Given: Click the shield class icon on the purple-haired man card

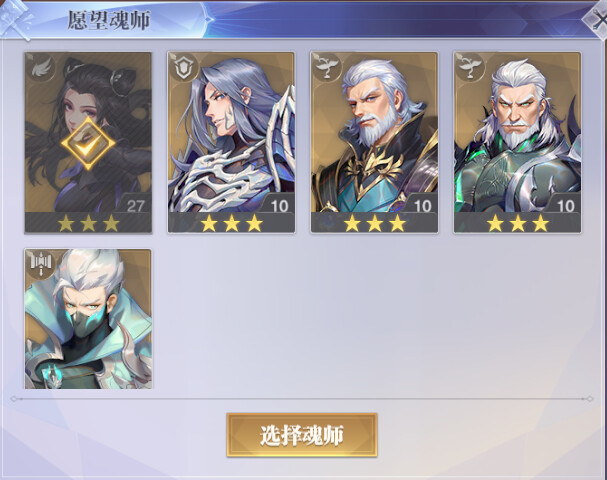Looking at the screenshot, I should [x=183, y=67].
